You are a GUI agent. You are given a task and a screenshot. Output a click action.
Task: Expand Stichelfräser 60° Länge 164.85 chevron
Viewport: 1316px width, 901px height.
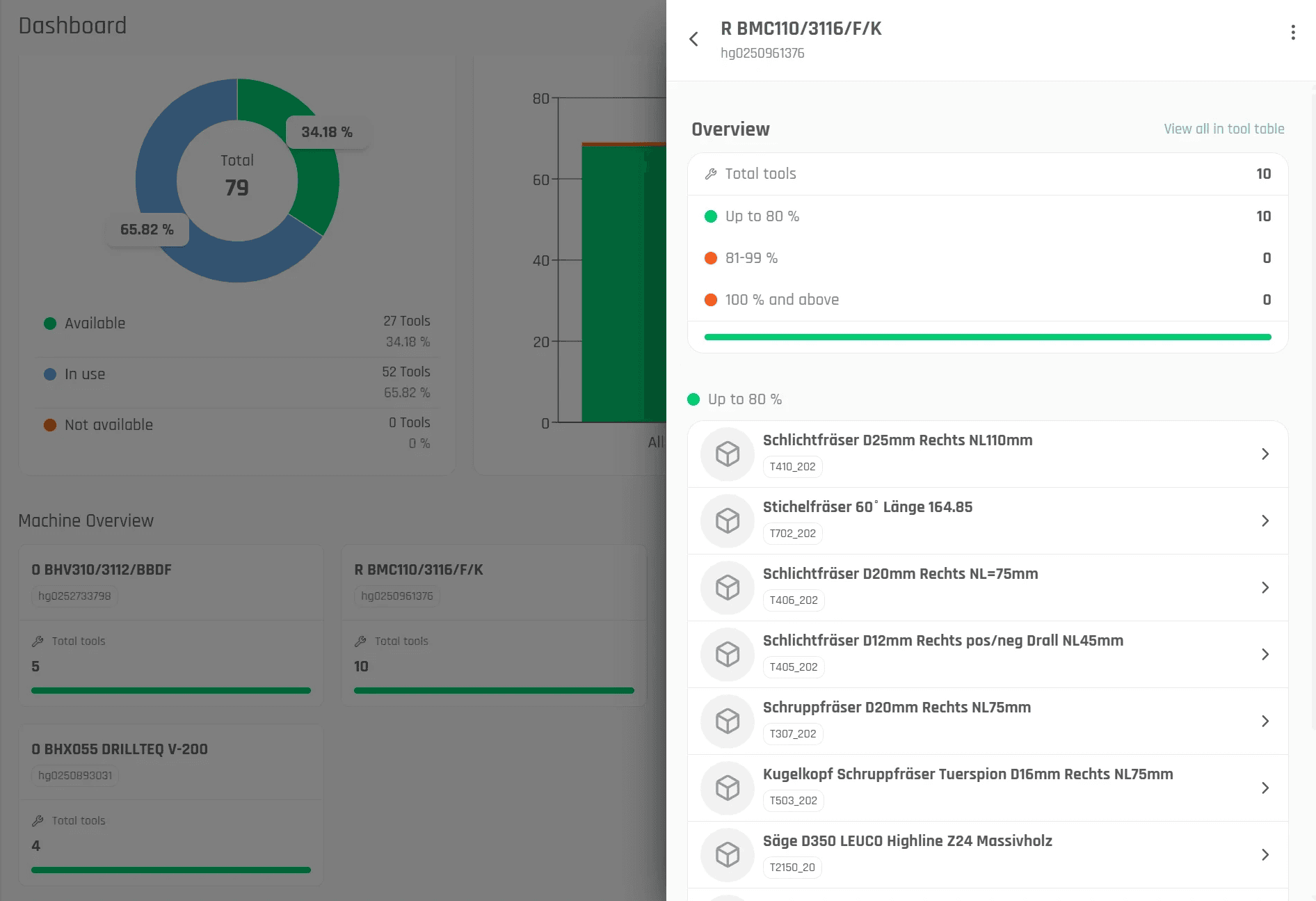tap(1265, 520)
